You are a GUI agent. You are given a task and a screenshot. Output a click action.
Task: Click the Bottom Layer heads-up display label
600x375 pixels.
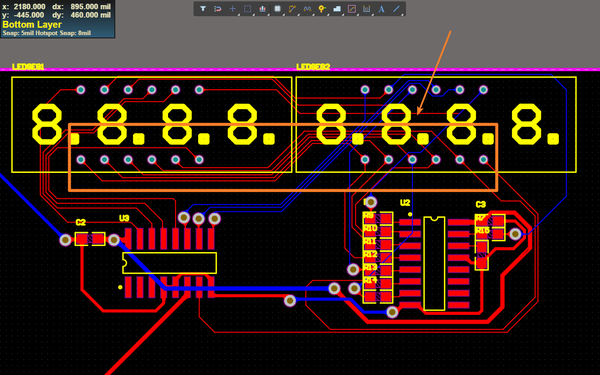(32, 25)
